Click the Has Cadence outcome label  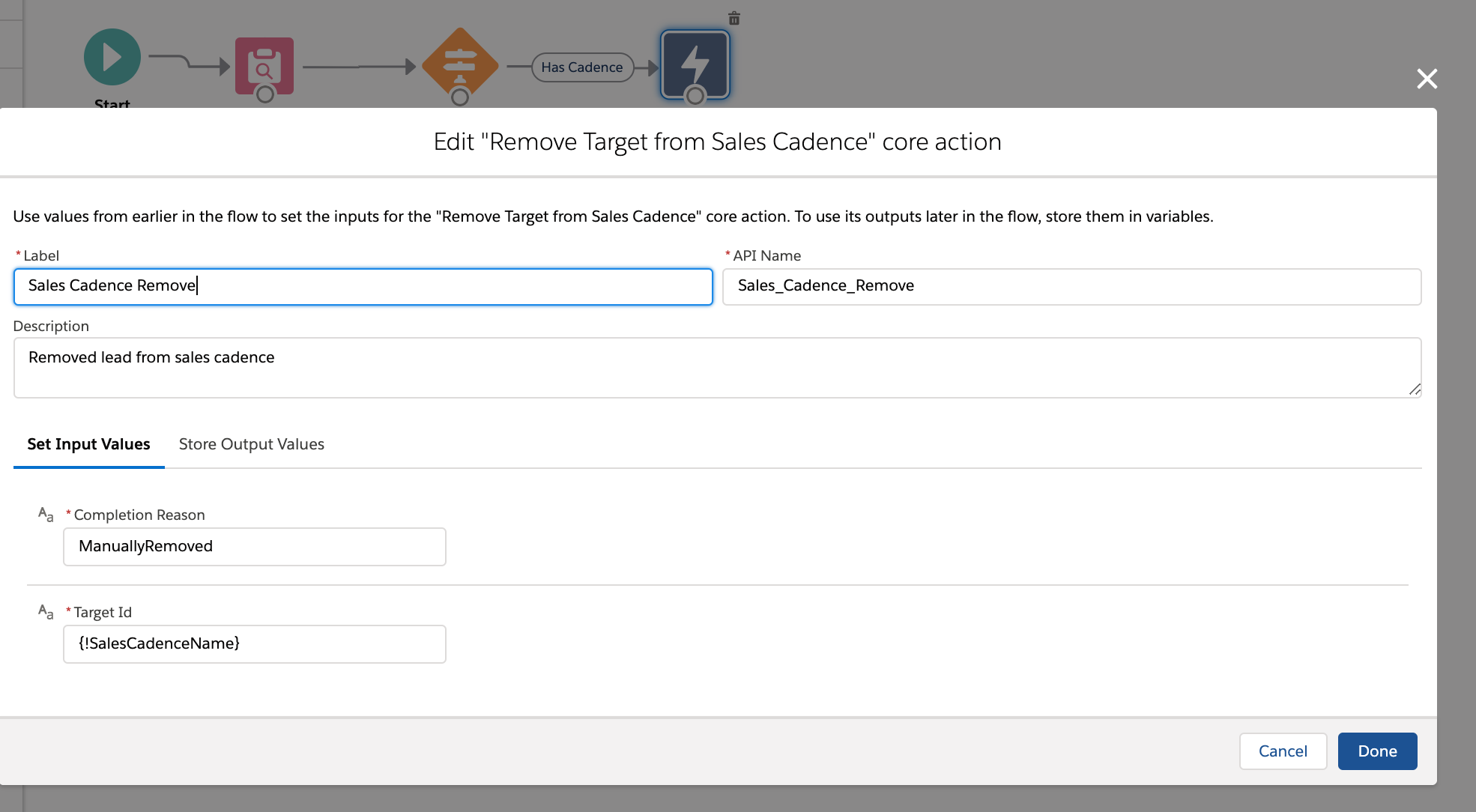[x=582, y=67]
